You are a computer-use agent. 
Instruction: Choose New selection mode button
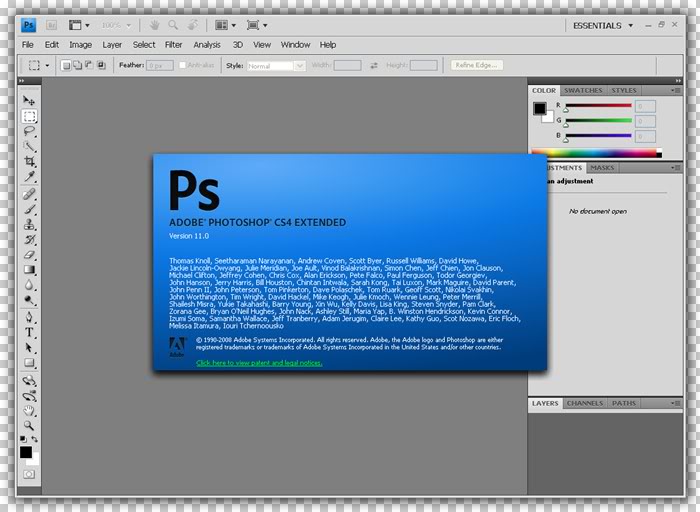coord(66,66)
